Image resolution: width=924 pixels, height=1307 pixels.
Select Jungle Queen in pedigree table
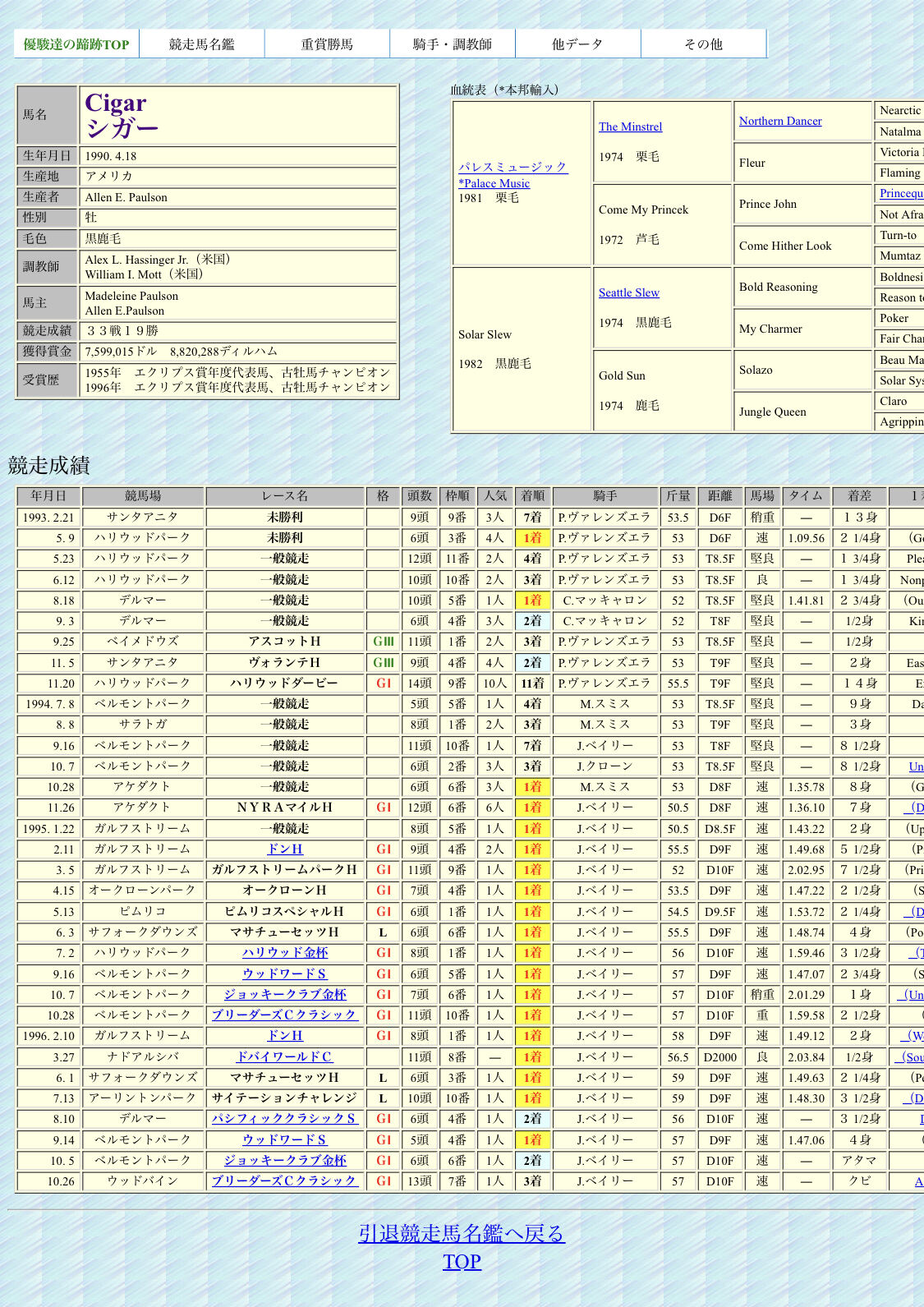pos(772,412)
